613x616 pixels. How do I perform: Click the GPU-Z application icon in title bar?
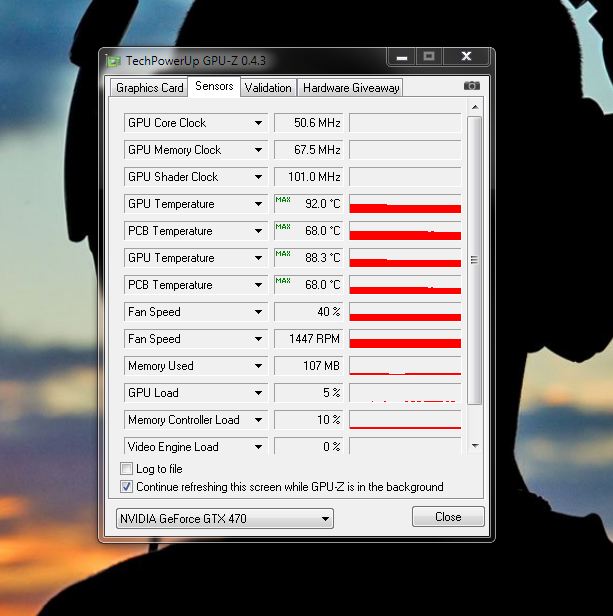pyautogui.click(x=114, y=61)
